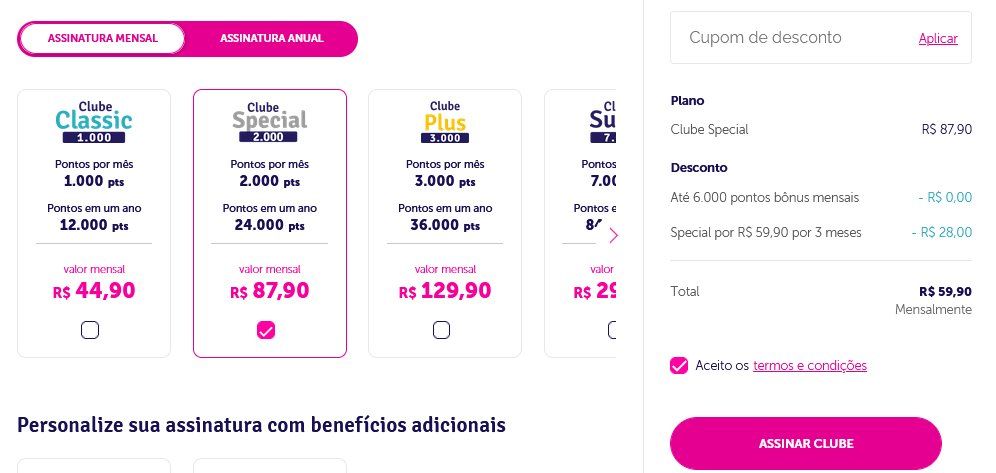Switch to Assinatura Anual tab
The image size is (996, 473).
click(x=272, y=39)
